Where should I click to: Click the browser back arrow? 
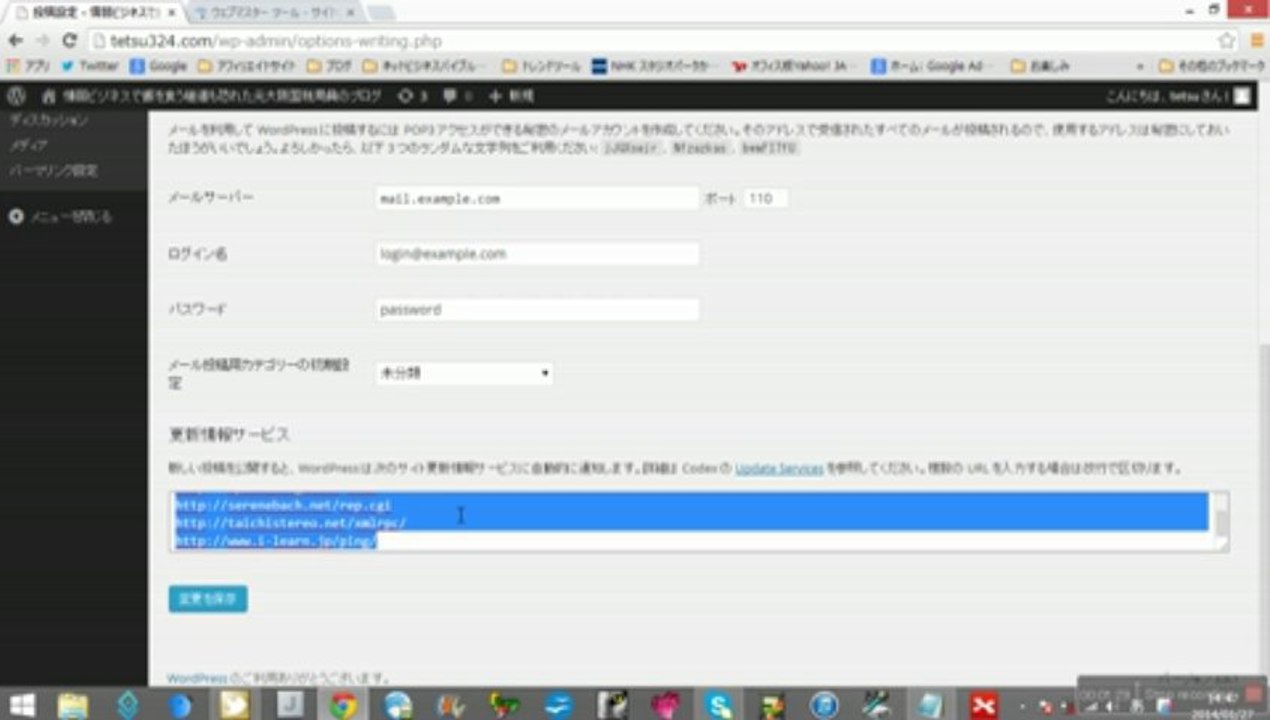coord(15,41)
